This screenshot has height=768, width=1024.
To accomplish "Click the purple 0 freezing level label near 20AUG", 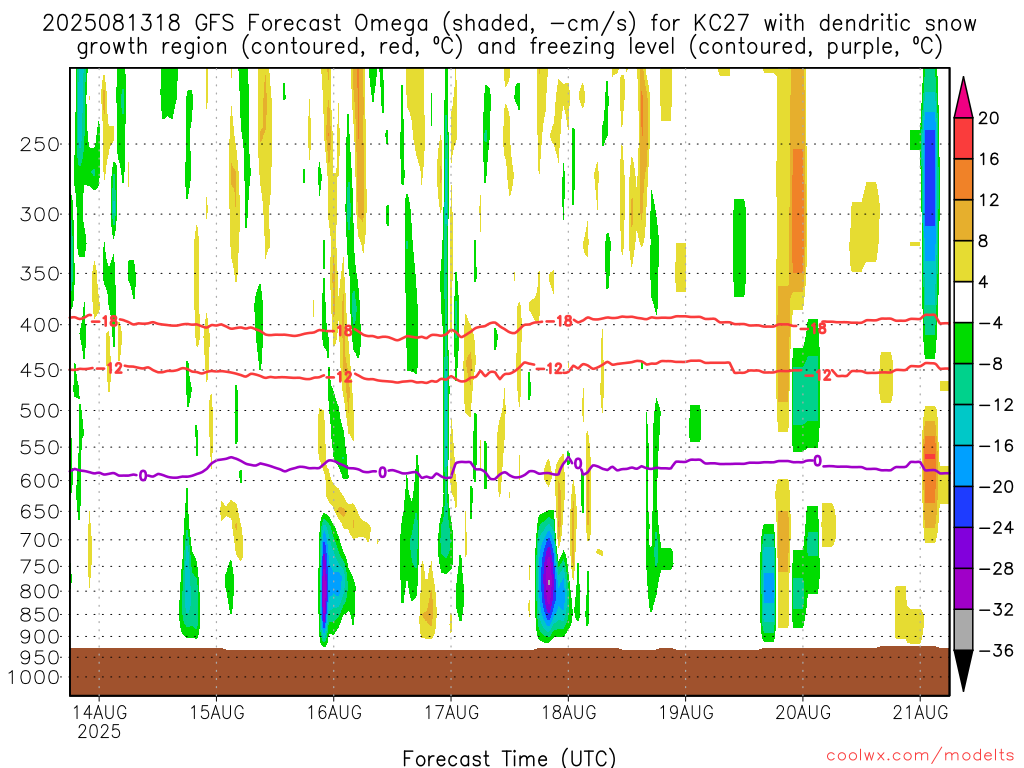I will tap(817, 462).
